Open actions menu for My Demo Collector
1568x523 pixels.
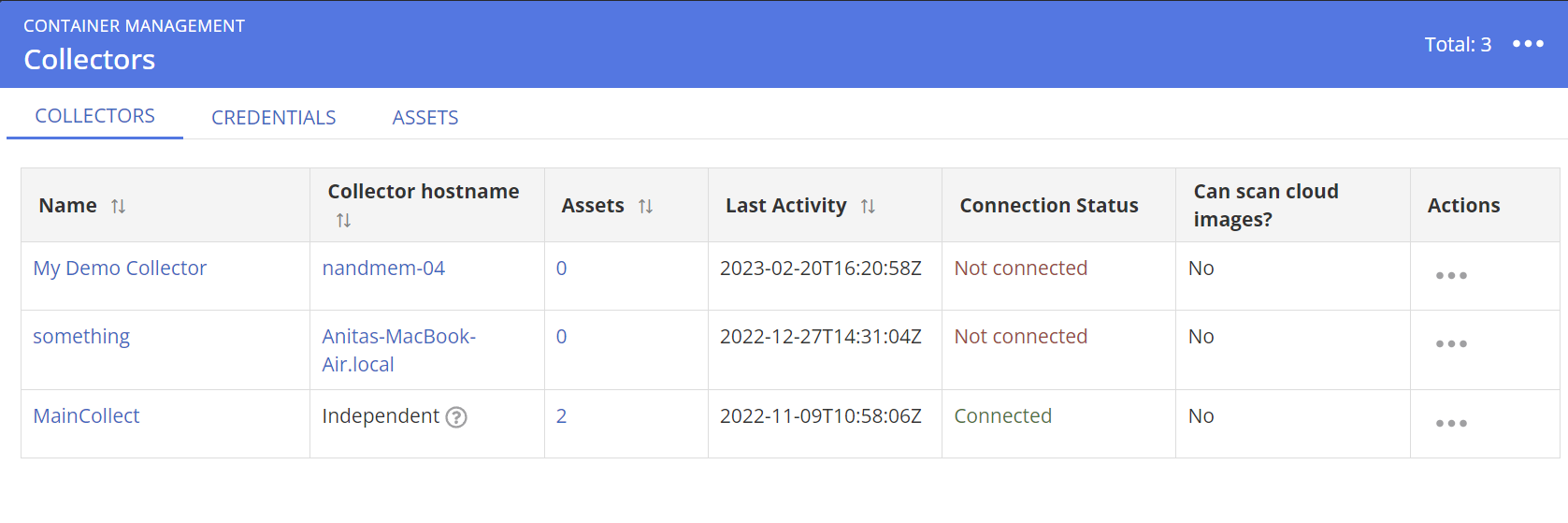(x=1450, y=276)
